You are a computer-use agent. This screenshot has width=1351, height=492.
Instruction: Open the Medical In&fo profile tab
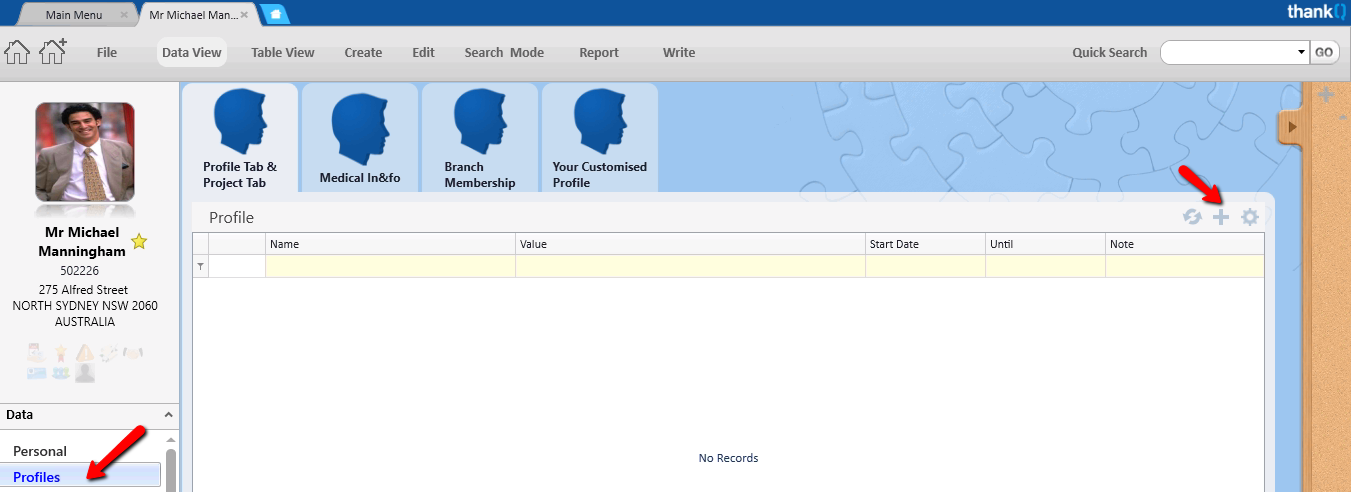(360, 138)
